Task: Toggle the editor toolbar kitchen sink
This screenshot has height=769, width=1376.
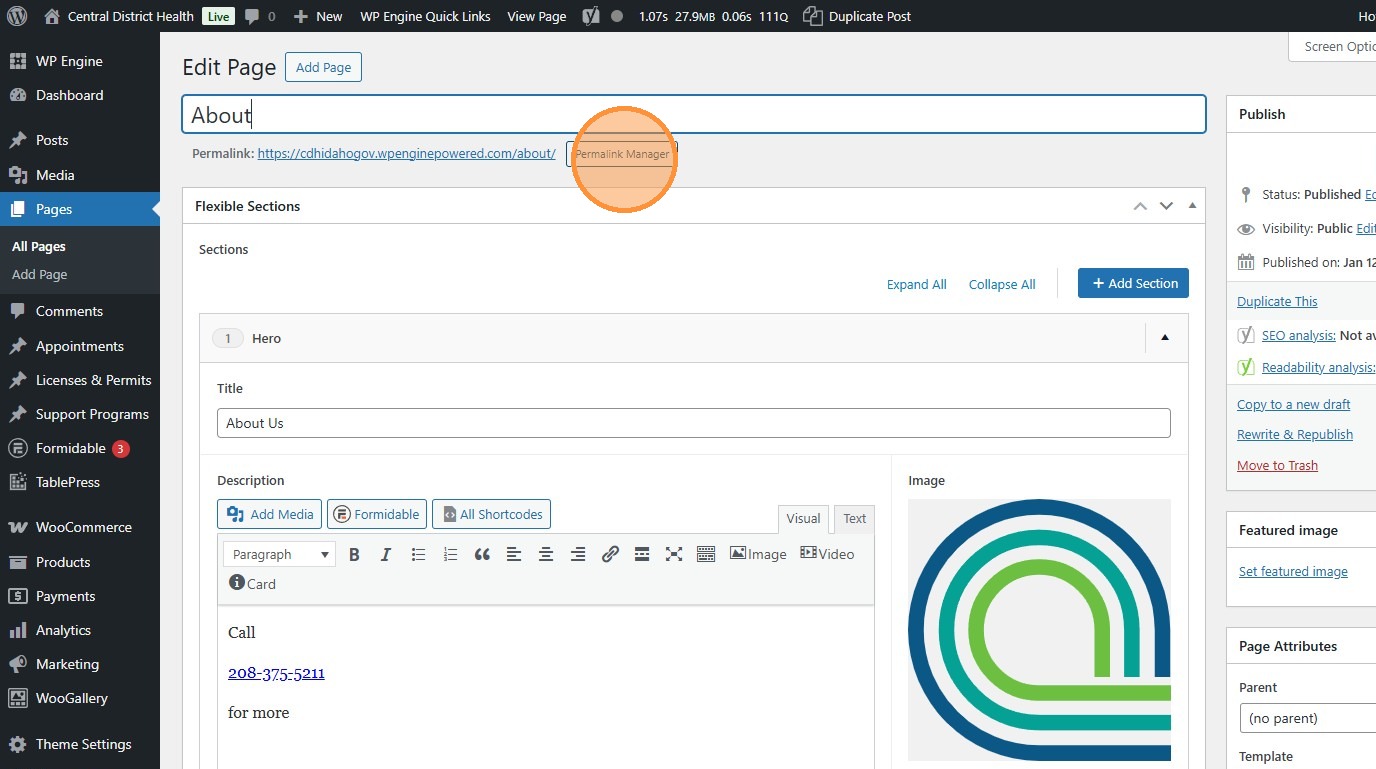Action: pyautogui.click(x=706, y=554)
